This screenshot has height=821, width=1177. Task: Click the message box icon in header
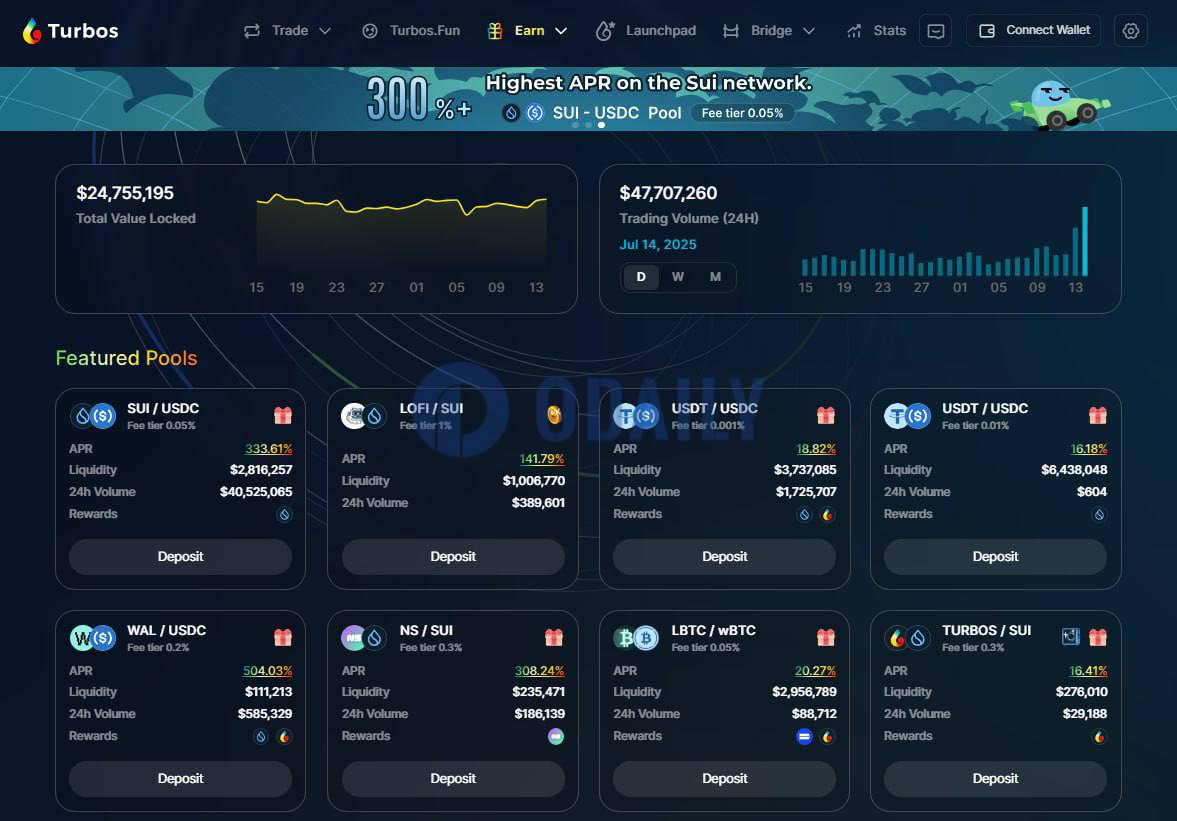click(935, 31)
